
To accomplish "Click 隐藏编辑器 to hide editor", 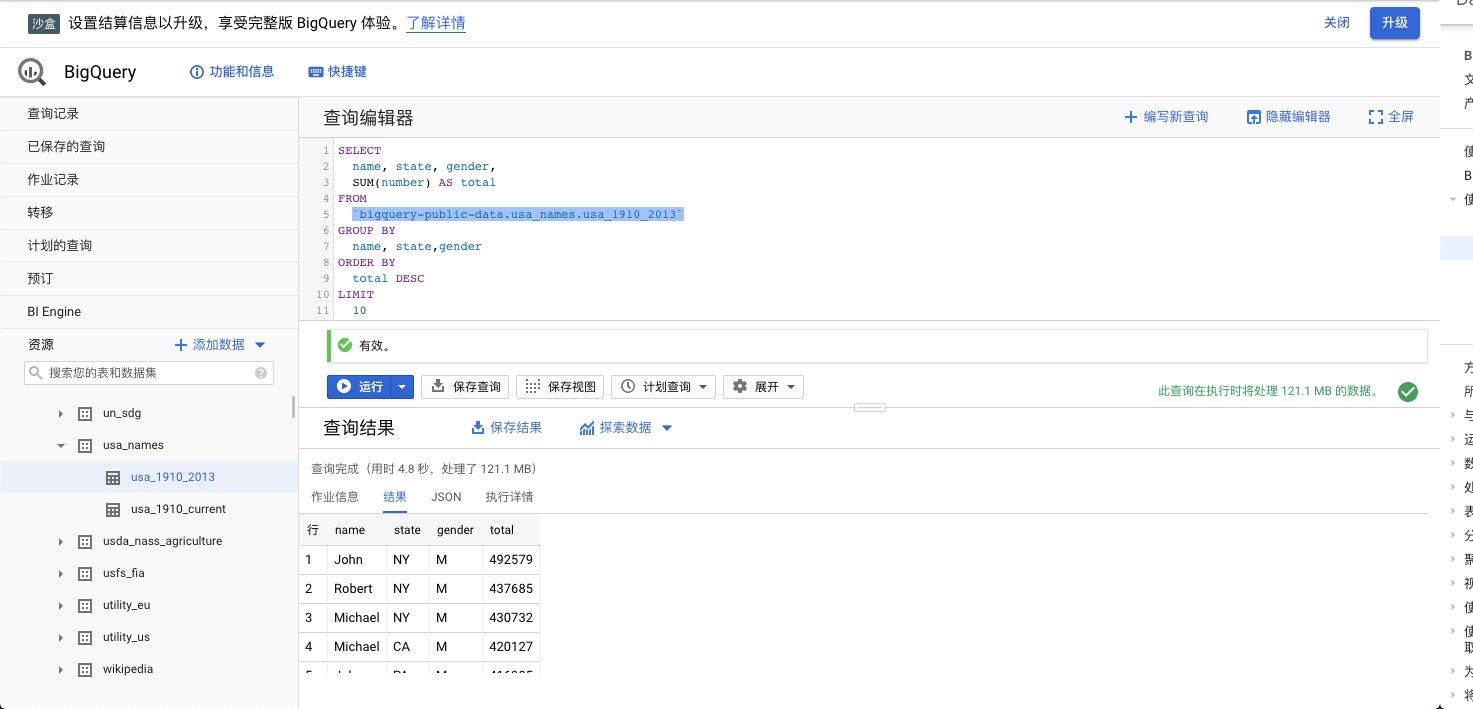I will [1288, 117].
